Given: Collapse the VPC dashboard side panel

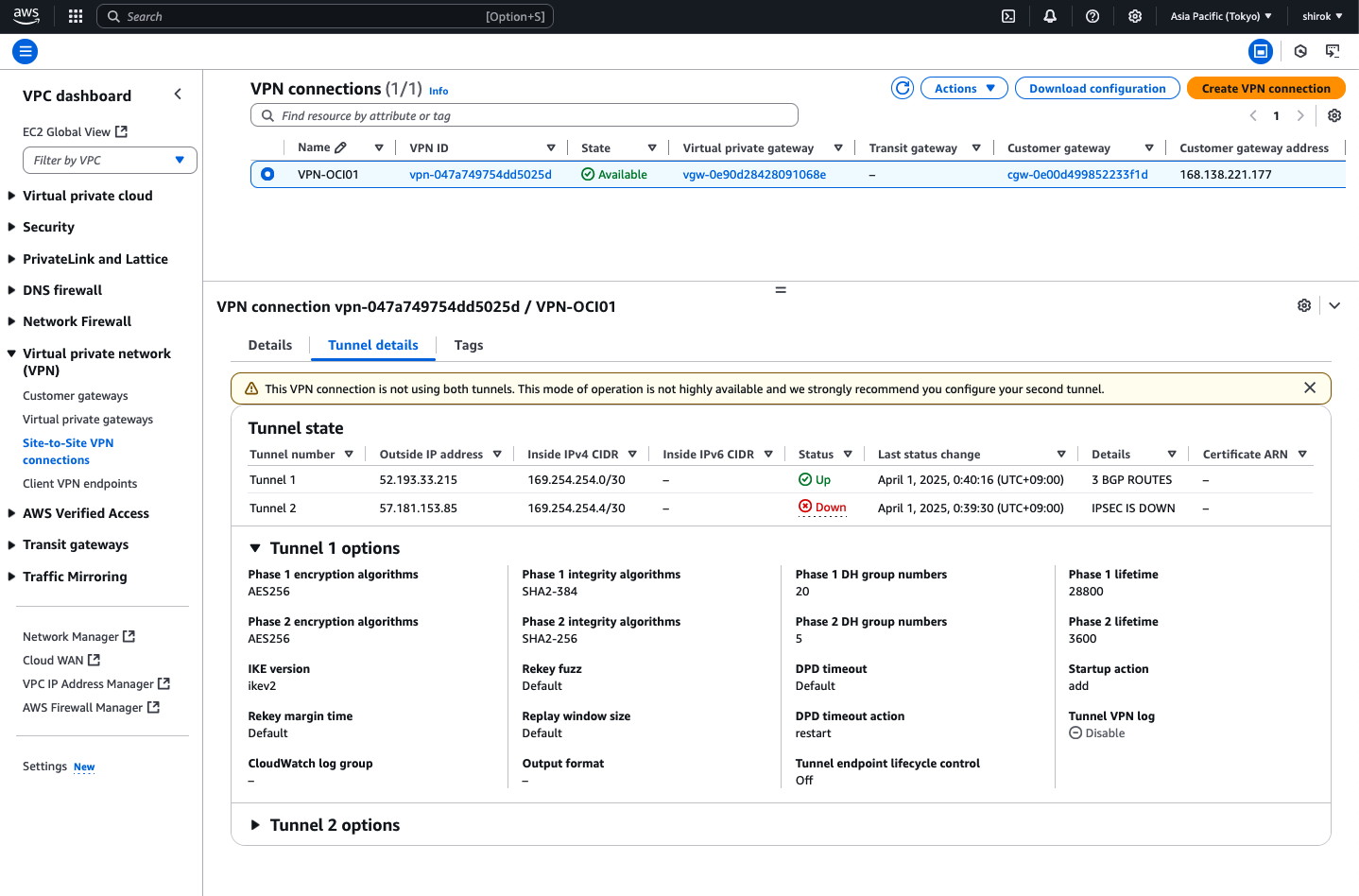Looking at the screenshot, I should pyautogui.click(x=178, y=95).
